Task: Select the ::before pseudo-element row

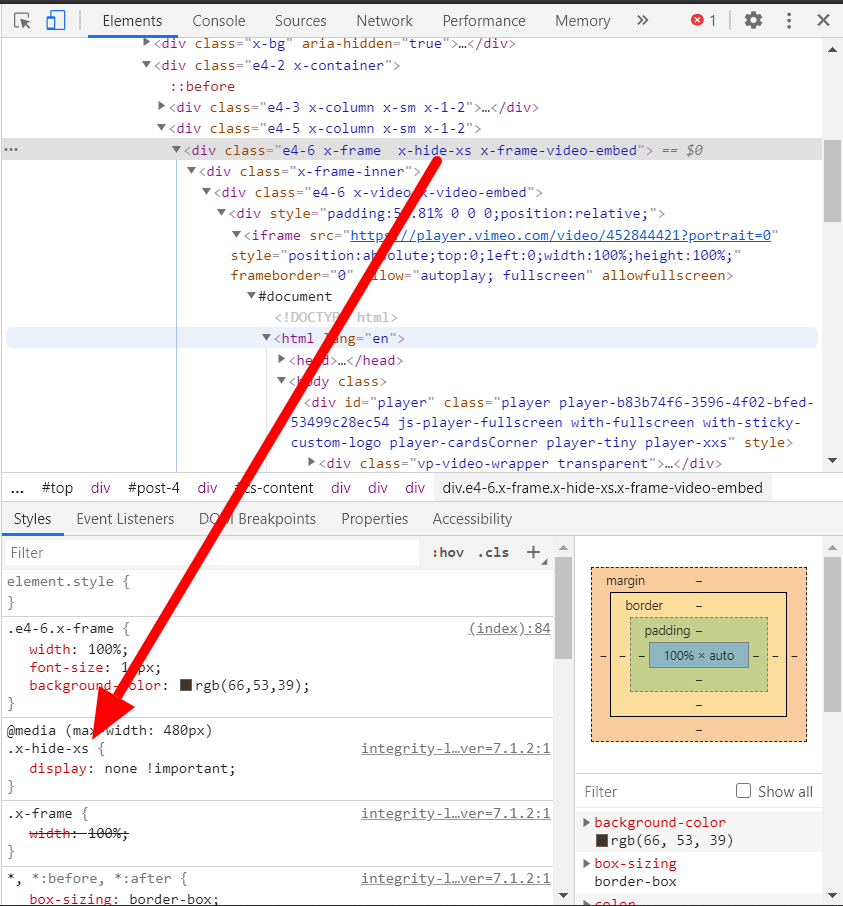Action: click(202, 86)
